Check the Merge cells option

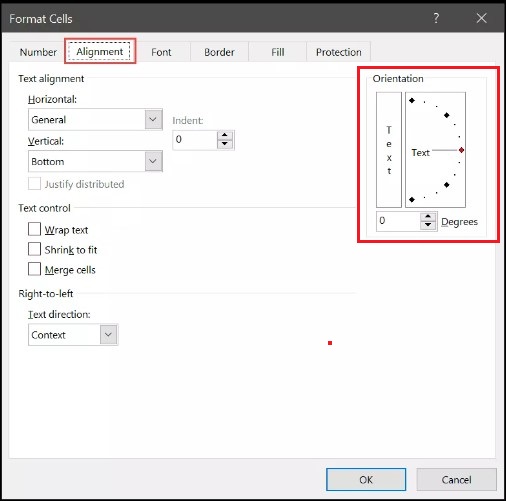click(34, 269)
